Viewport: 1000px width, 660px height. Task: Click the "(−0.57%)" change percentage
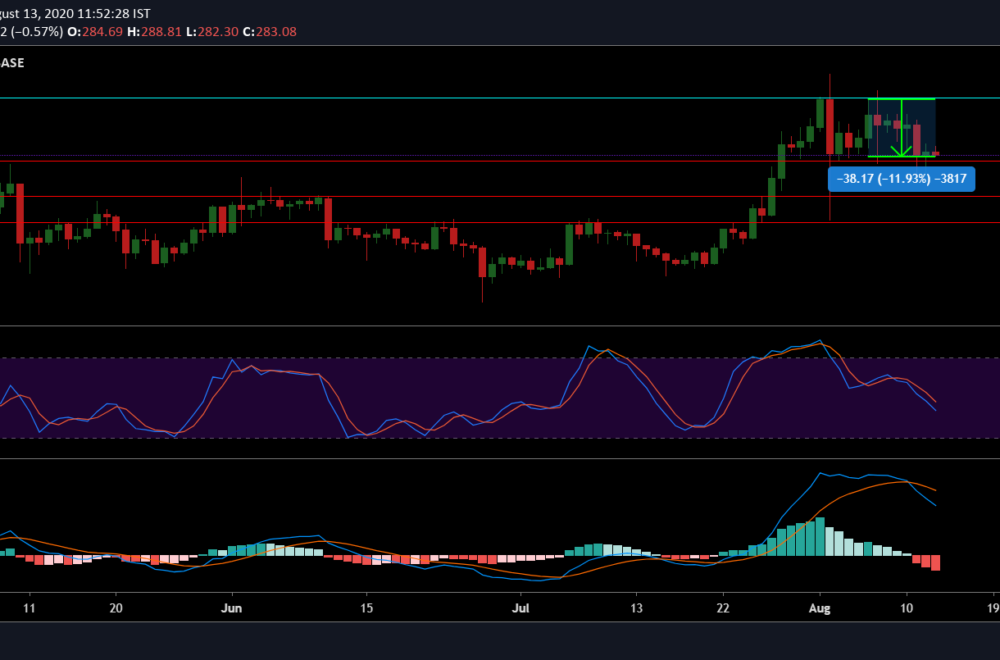point(38,32)
